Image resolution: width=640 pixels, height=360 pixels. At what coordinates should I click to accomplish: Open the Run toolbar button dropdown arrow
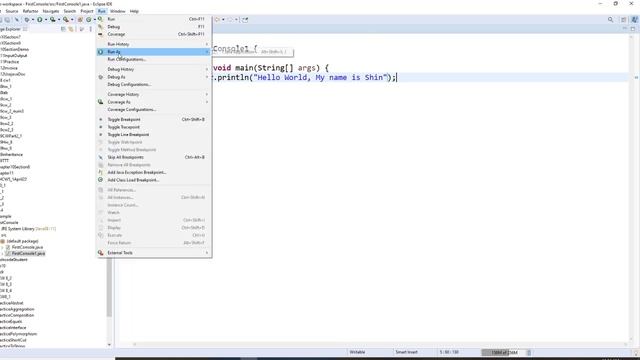pos(46,20)
